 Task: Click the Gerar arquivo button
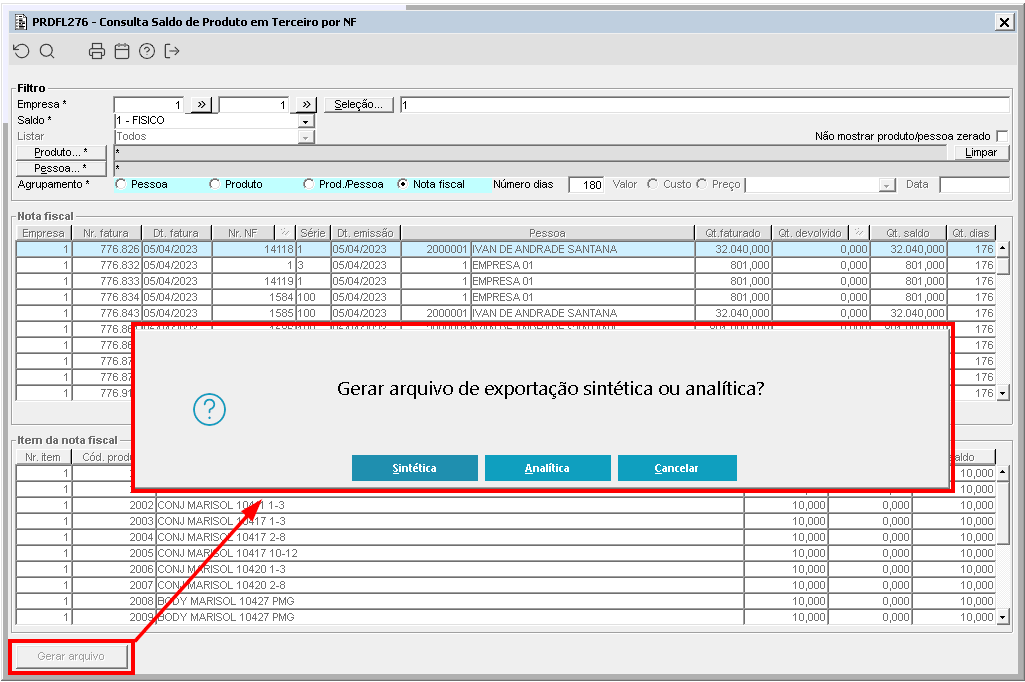click(x=71, y=656)
